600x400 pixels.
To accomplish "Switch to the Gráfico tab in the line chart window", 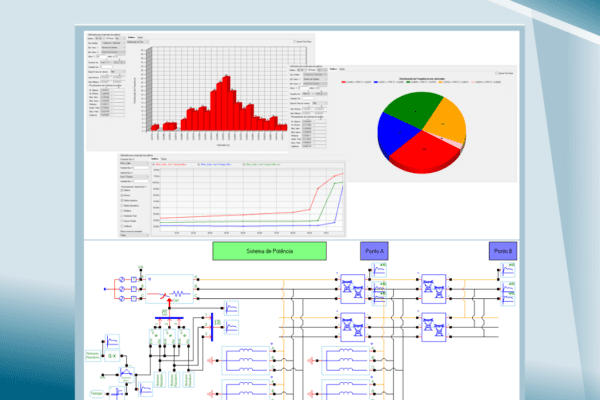I will pos(155,159).
